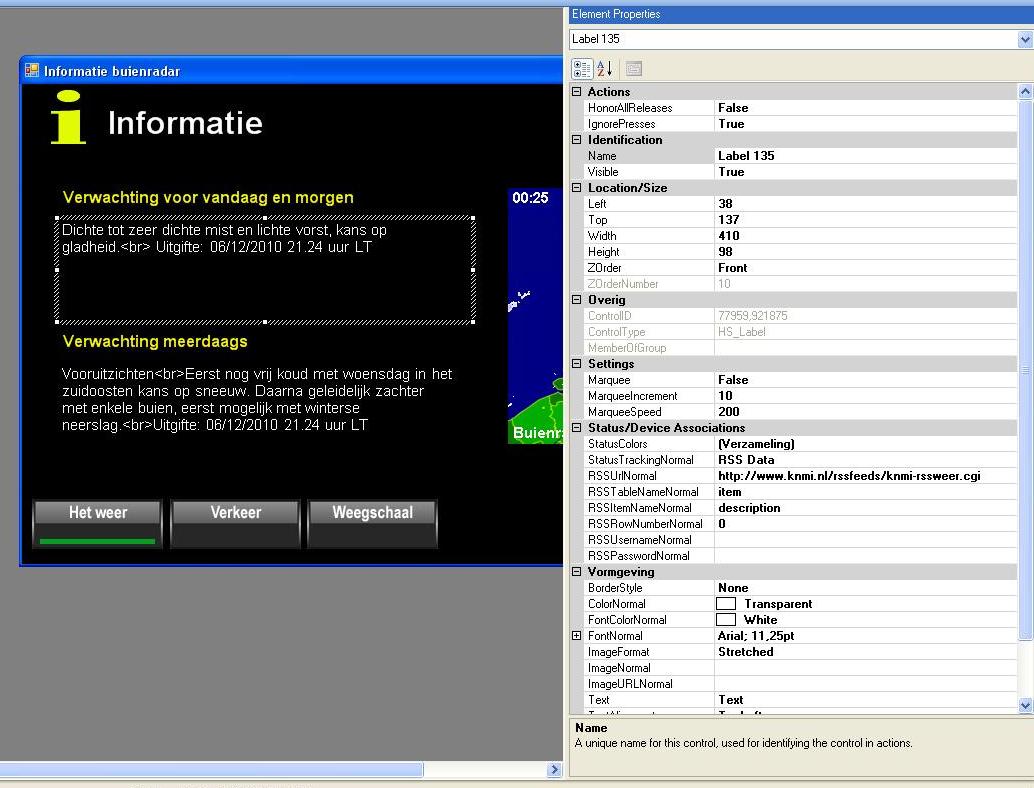The height and width of the screenshot is (788, 1034).
Task: Select the ZOrder value Front
Action: (x=866, y=268)
